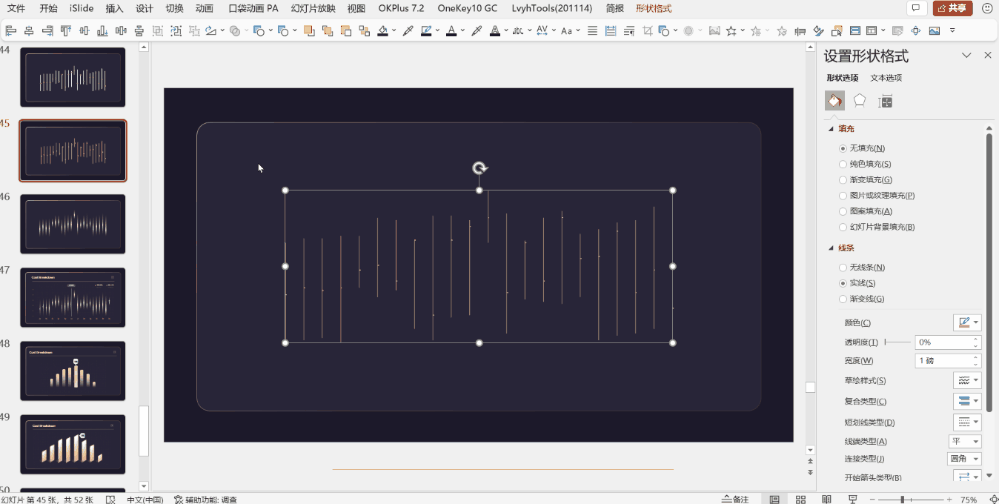Click the zoom out minus button

pos(871,499)
